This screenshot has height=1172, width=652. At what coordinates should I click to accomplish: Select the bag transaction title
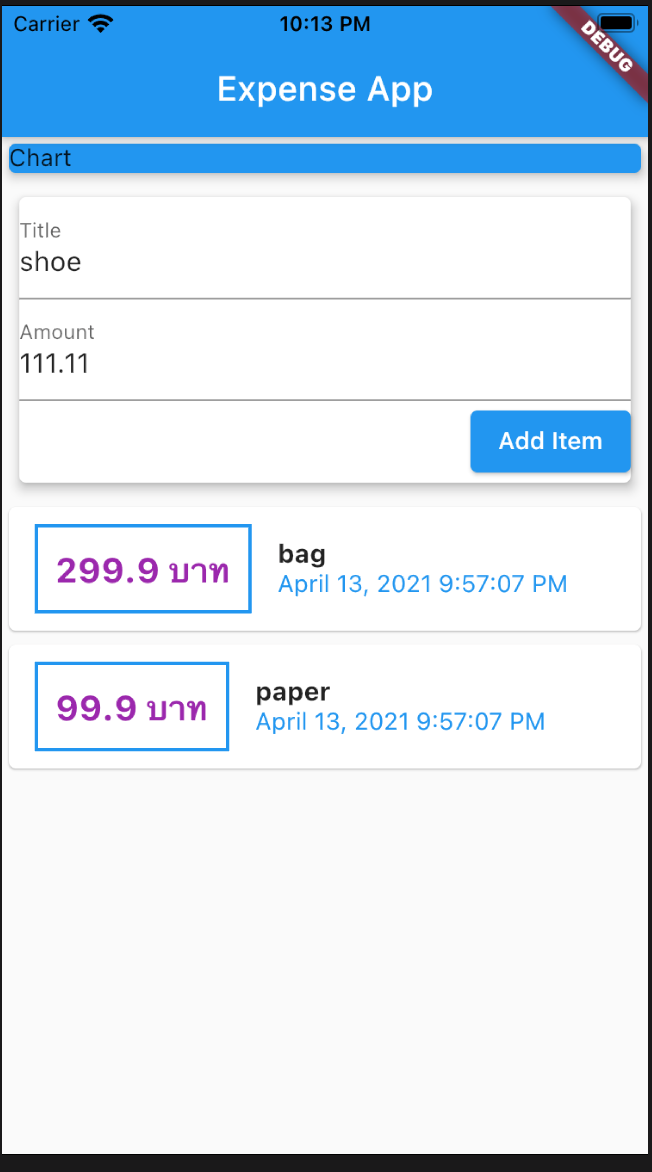302,554
